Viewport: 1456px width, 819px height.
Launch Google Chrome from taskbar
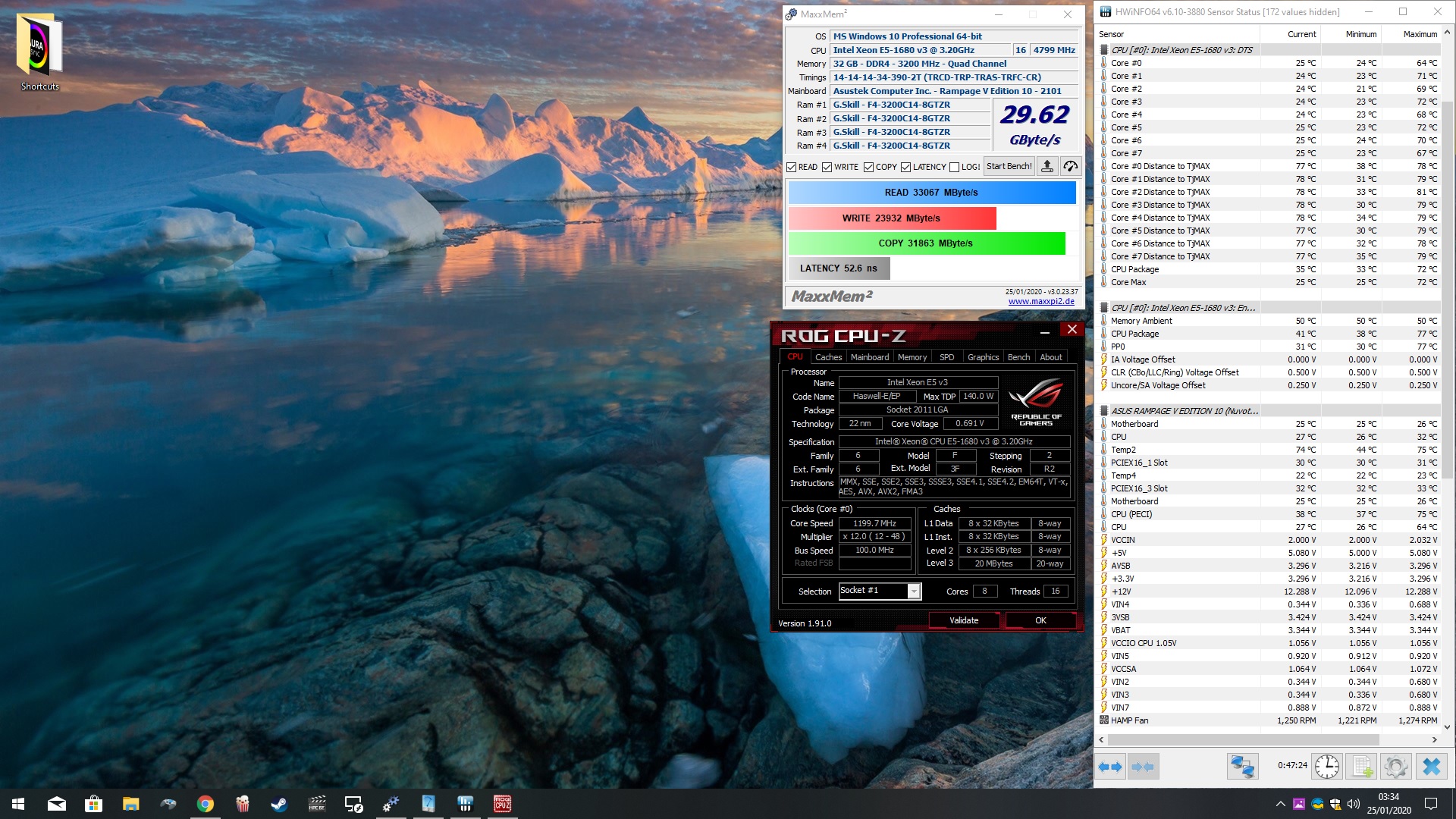[x=205, y=804]
